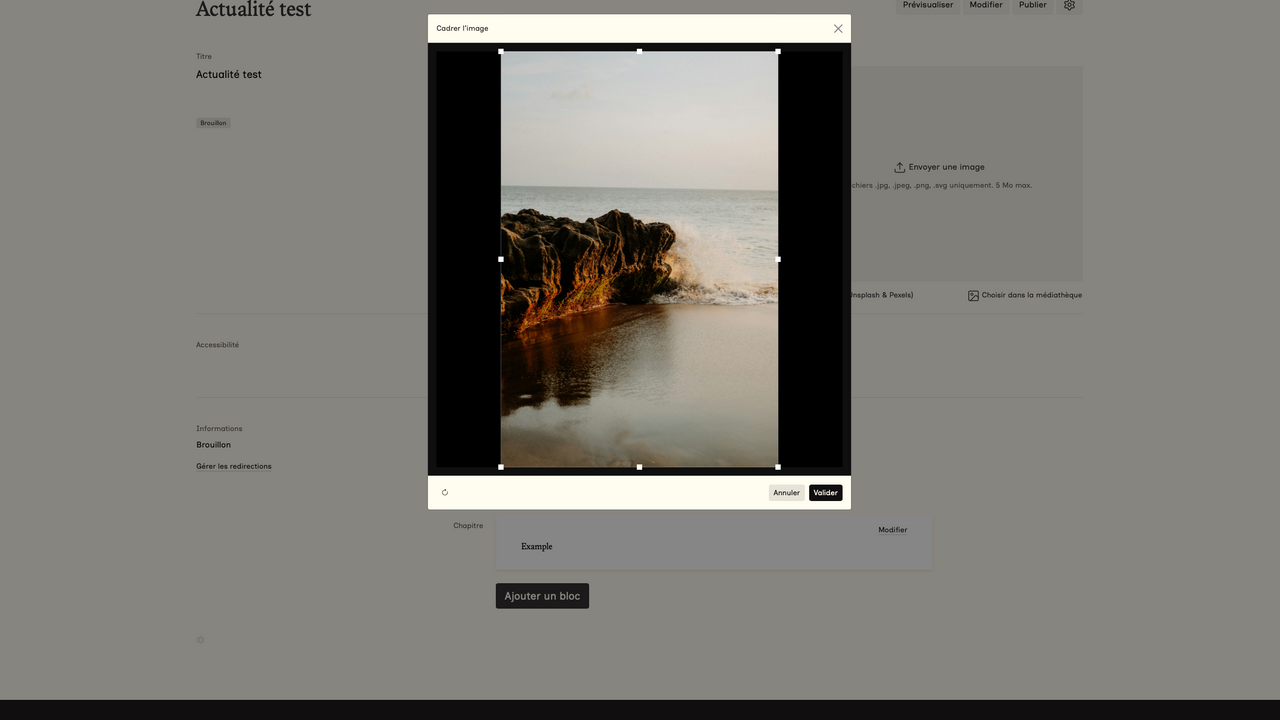The width and height of the screenshot is (1280, 720).
Task: Click the left-middle crop handle
Action: coord(501,259)
